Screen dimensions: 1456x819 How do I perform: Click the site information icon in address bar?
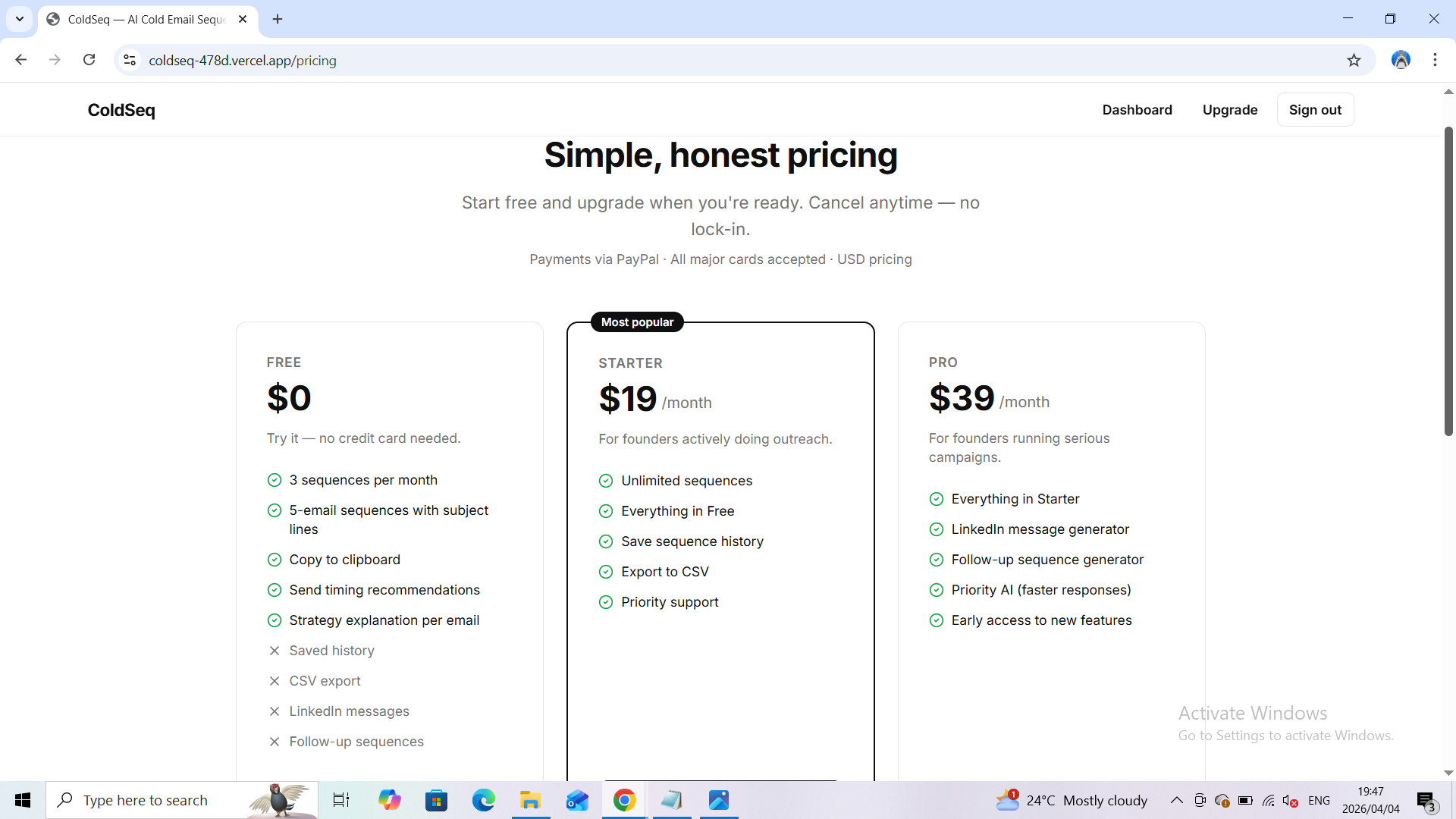click(x=130, y=61)
